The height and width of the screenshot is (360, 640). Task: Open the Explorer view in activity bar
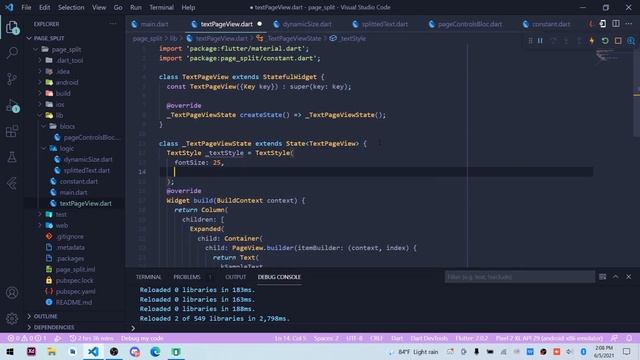[x=12, y=27]
